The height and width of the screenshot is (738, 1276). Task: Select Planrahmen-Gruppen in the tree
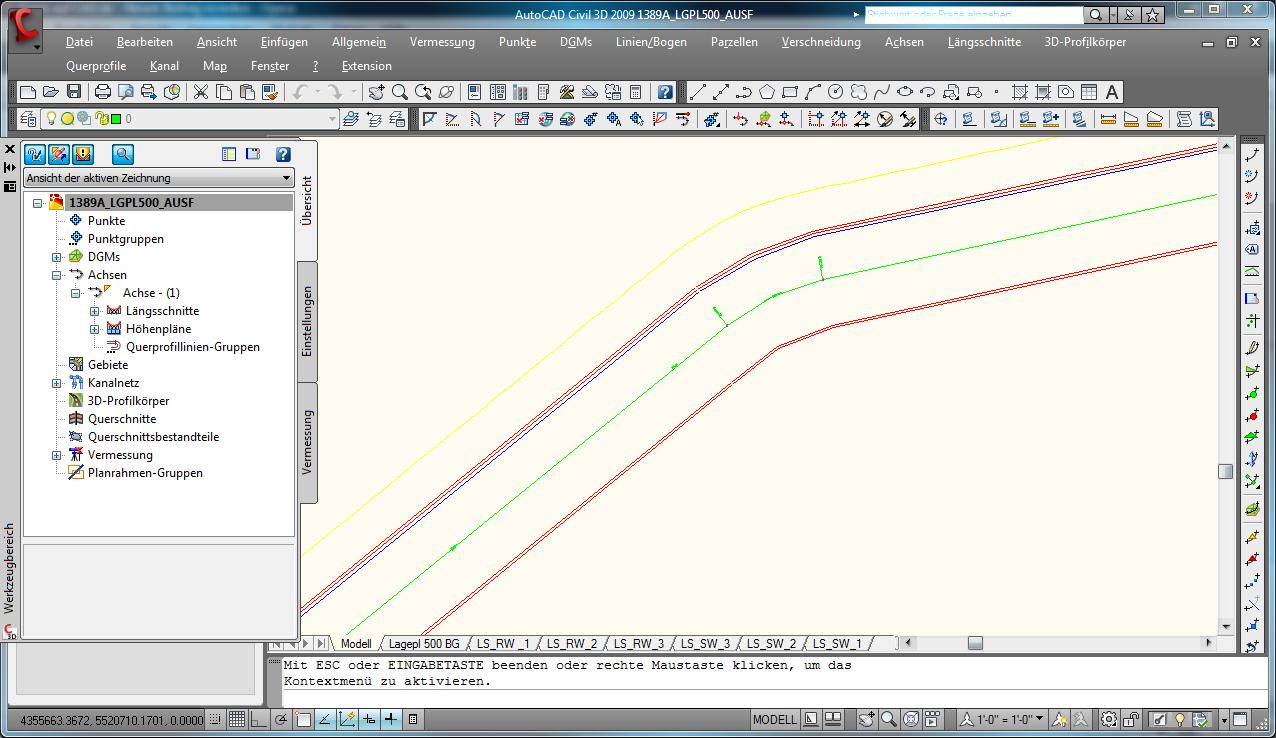pos(145,473)
